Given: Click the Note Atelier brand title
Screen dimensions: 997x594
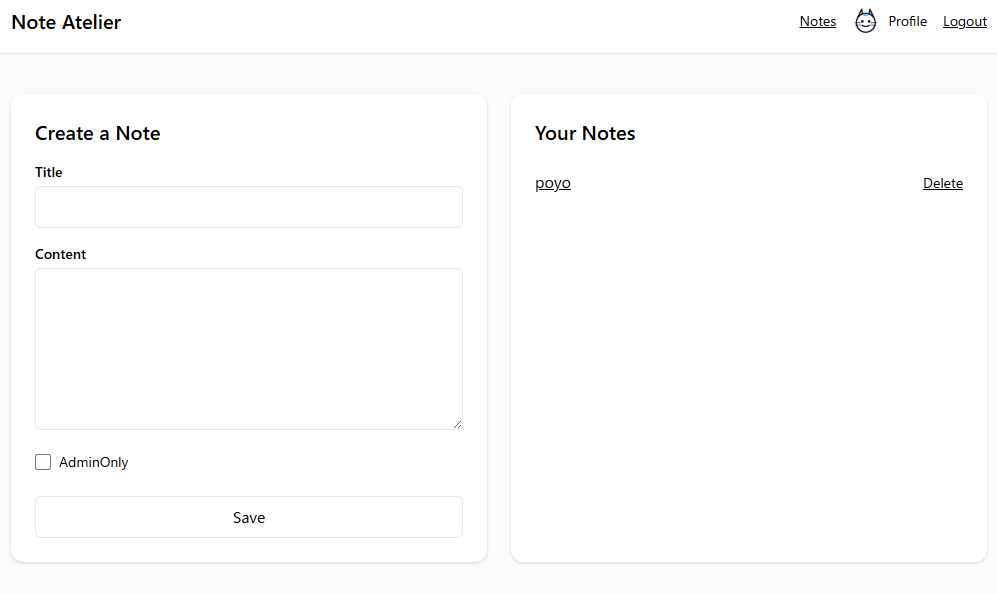Looking at the screenshot, I should tap(66, 22).
